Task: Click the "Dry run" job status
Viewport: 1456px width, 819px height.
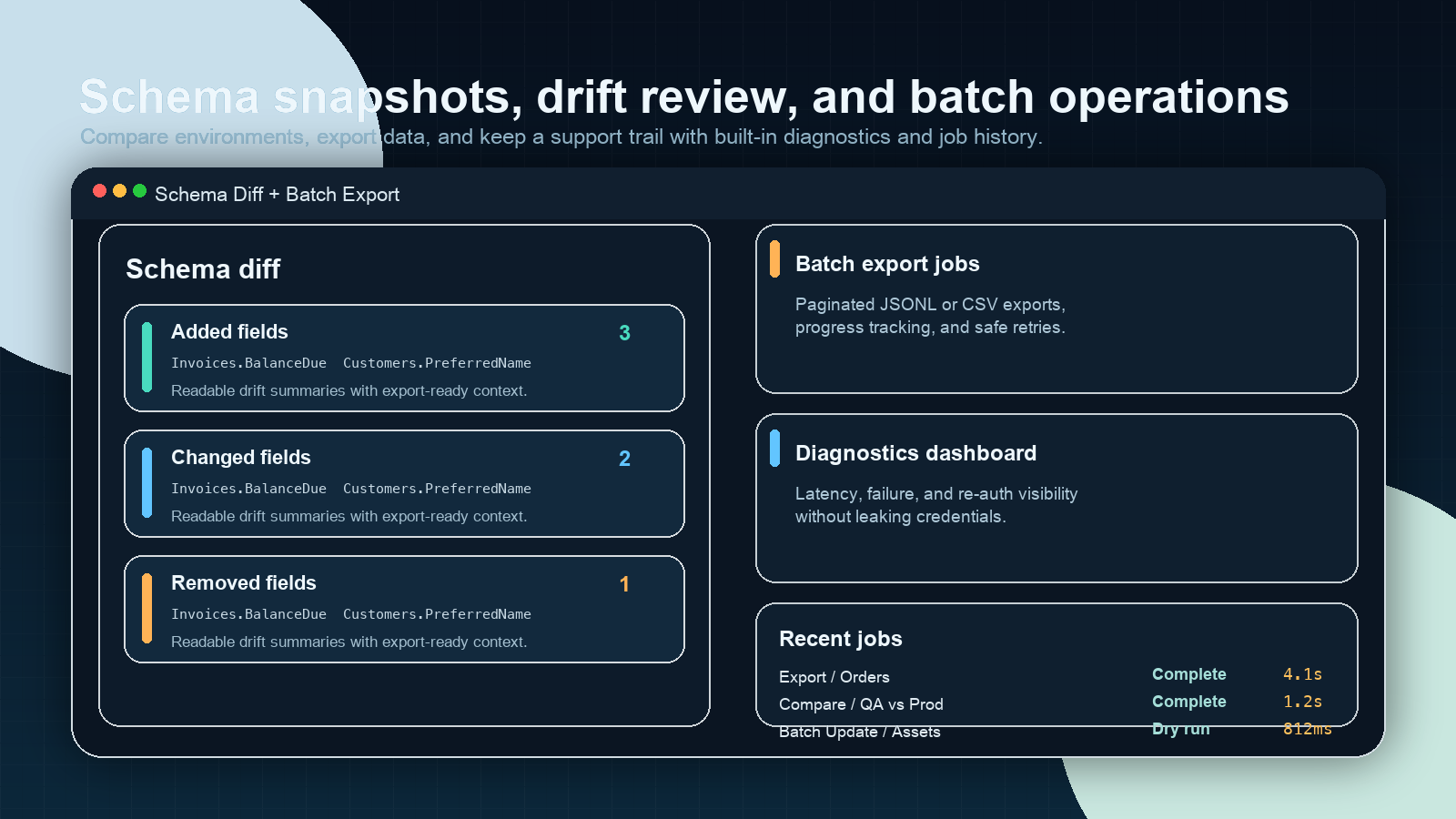Action: (1181, 729)
